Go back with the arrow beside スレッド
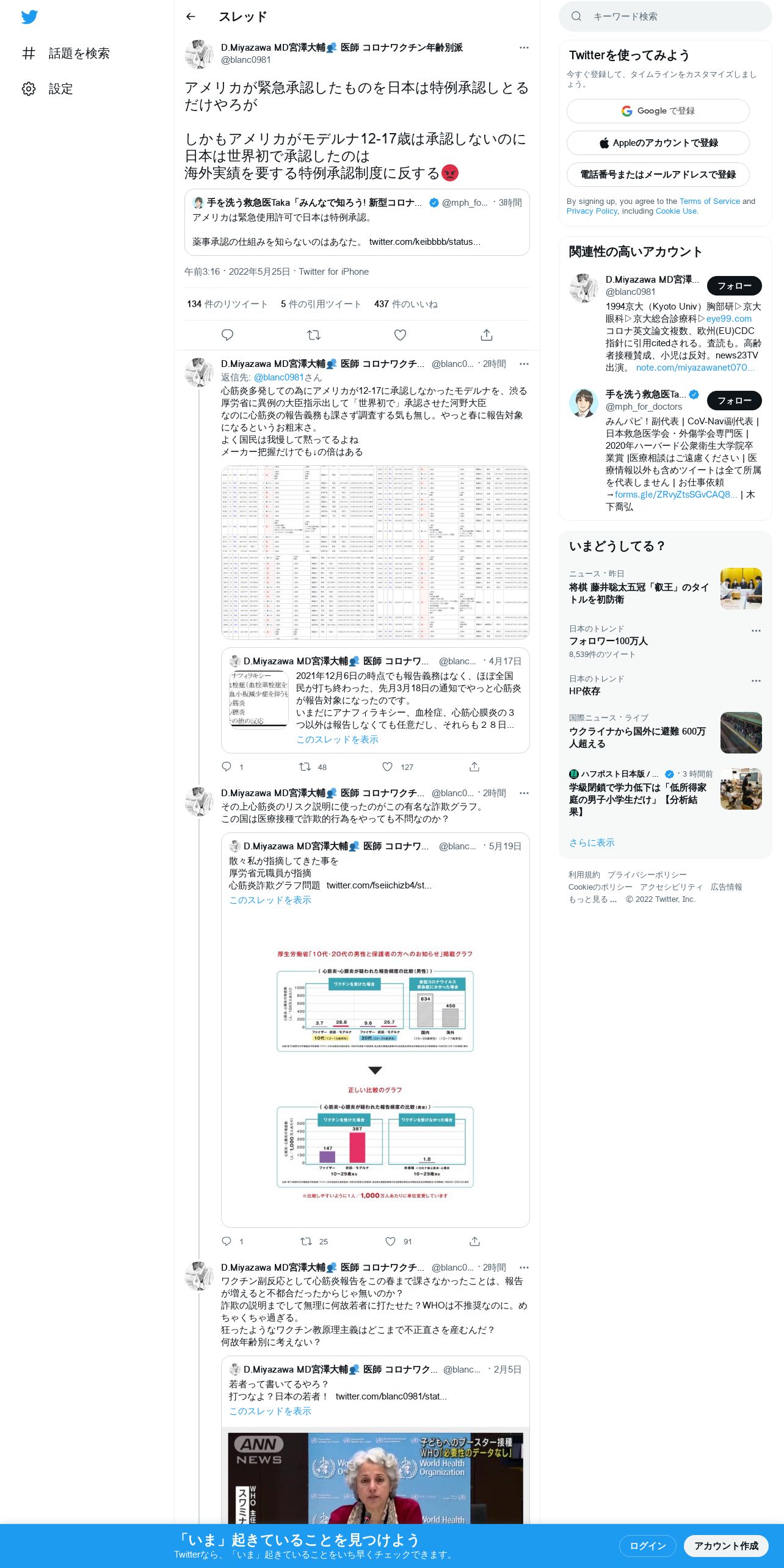784x1568 pixels. tap(191, 17)
